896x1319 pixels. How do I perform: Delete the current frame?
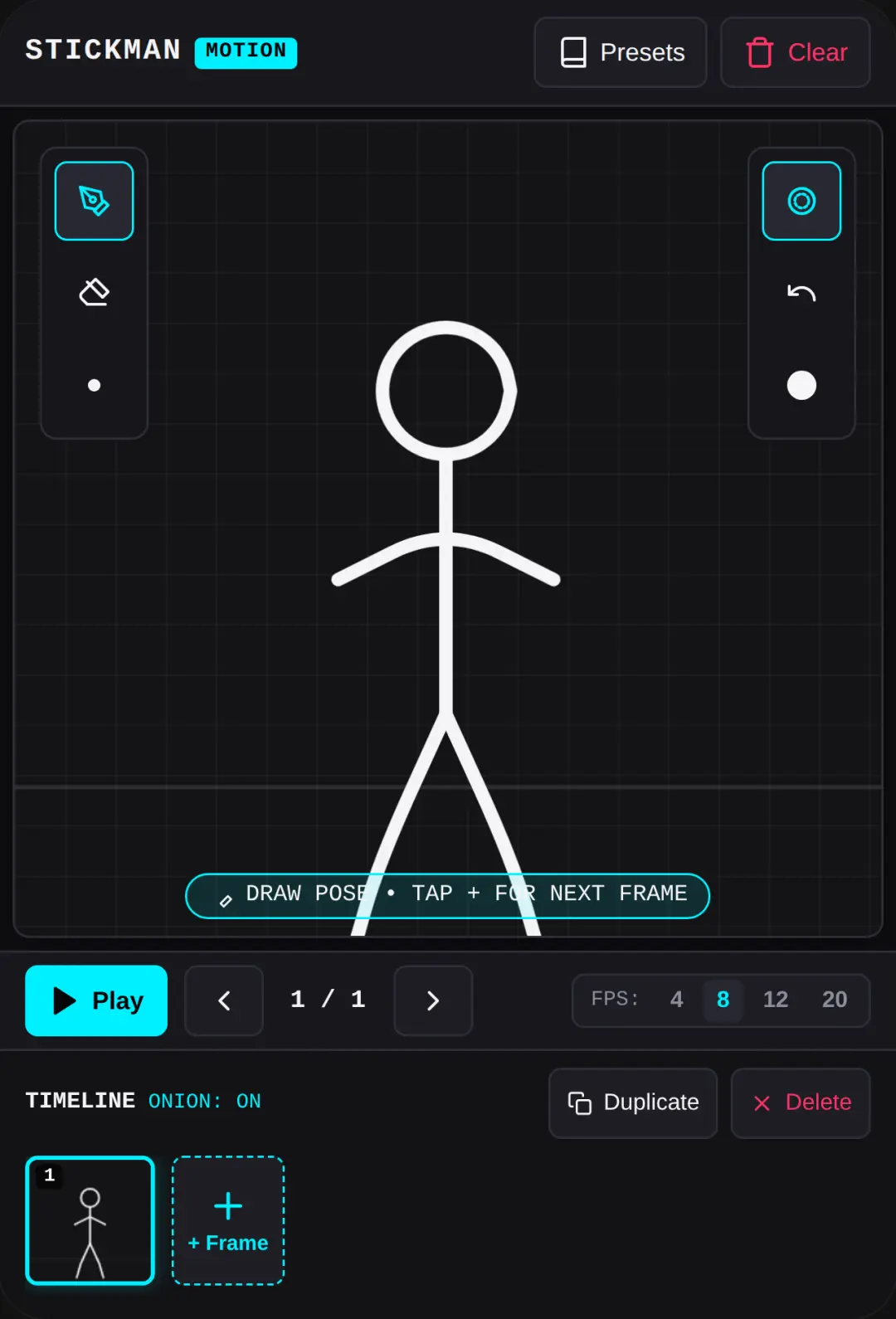pos(801,1102)
